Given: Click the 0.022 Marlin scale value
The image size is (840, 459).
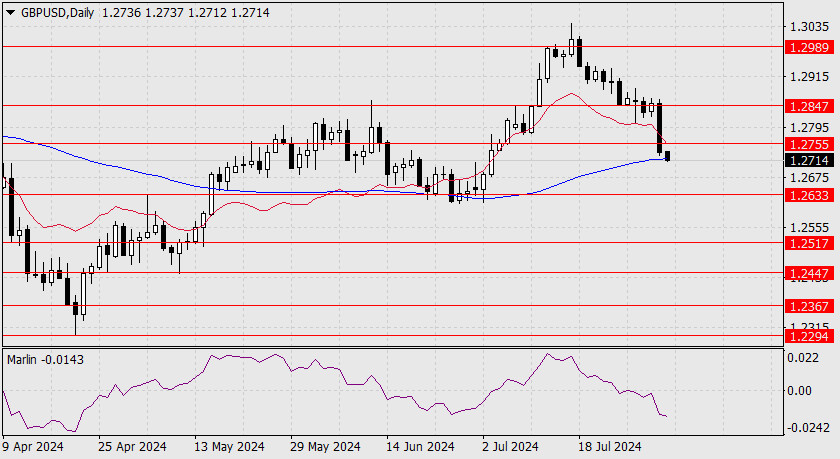Looking at the screenshot, I should (x=802, y=357).
